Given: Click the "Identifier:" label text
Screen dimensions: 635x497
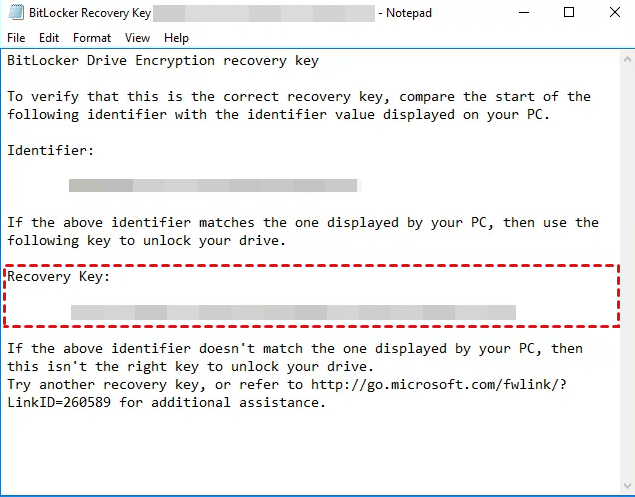Looking at the screenshot, I should (51, 150).
